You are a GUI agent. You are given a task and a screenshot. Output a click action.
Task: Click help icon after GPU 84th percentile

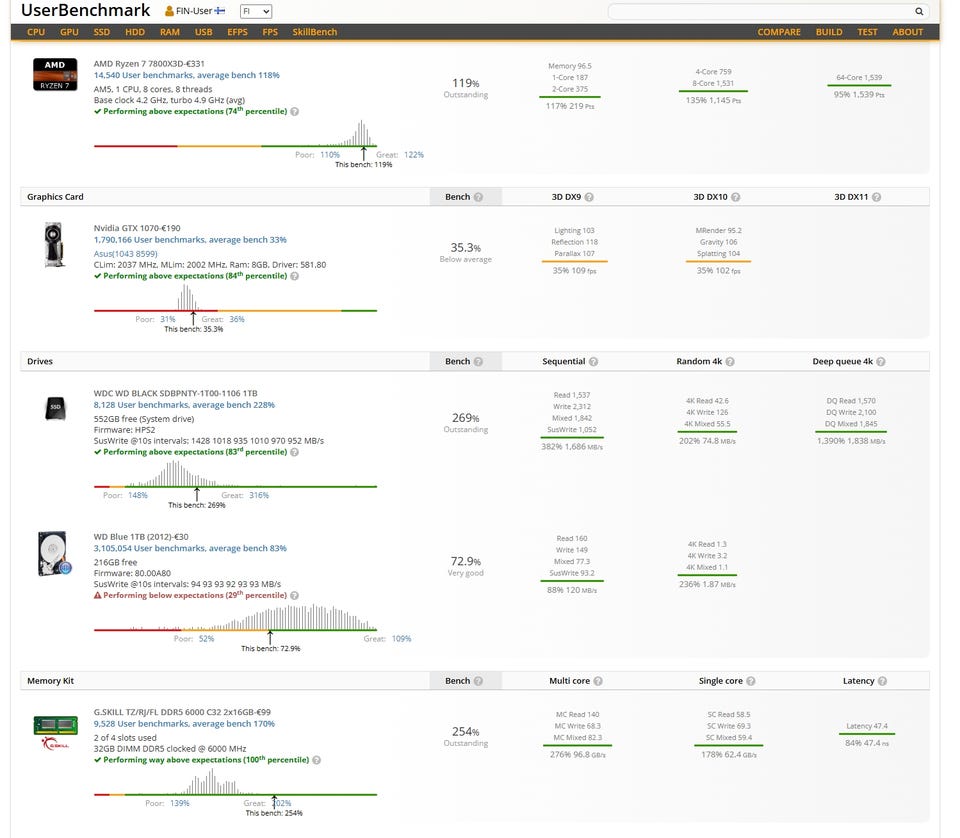point(294,277)
